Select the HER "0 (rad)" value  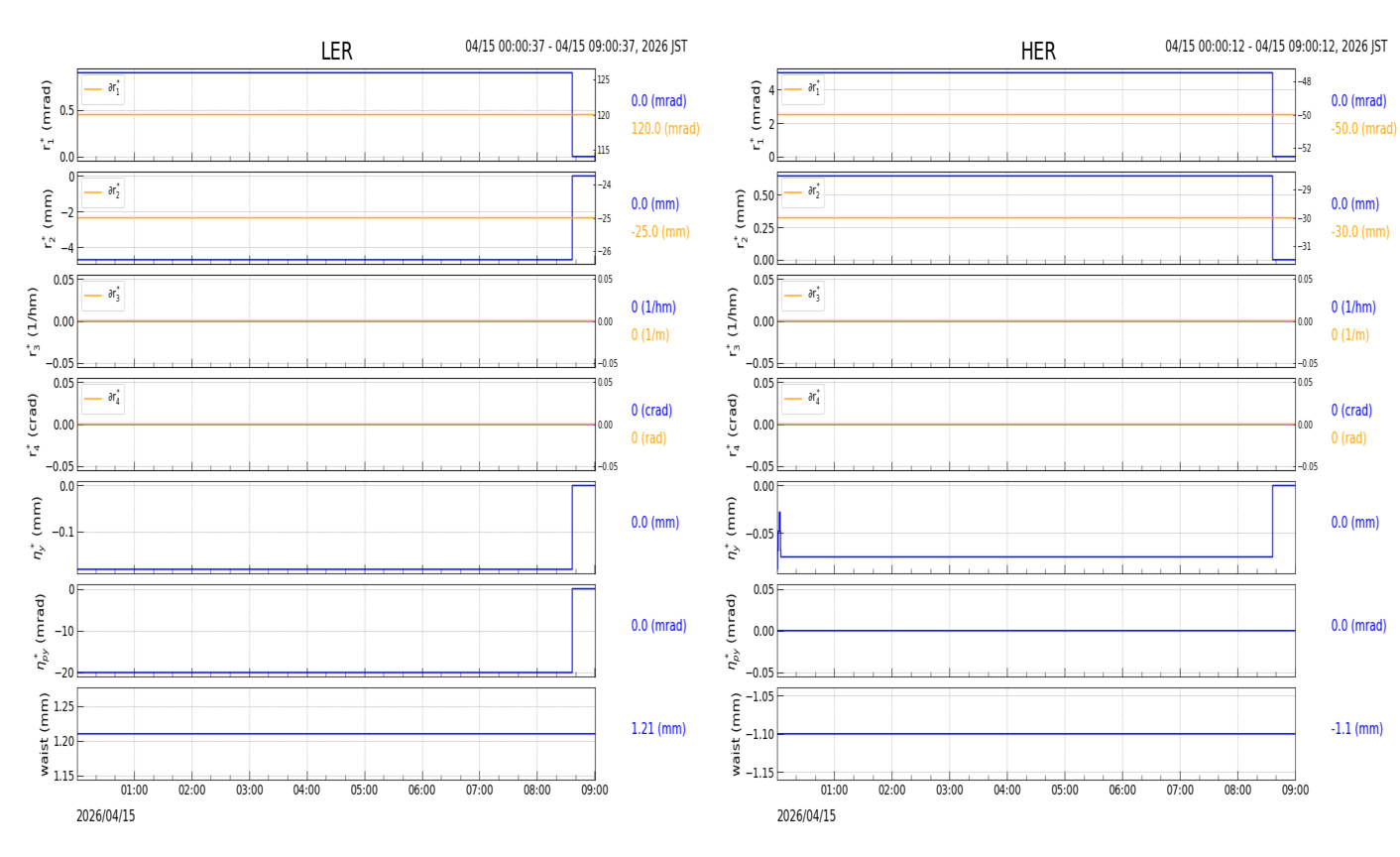pos(1348,438)
